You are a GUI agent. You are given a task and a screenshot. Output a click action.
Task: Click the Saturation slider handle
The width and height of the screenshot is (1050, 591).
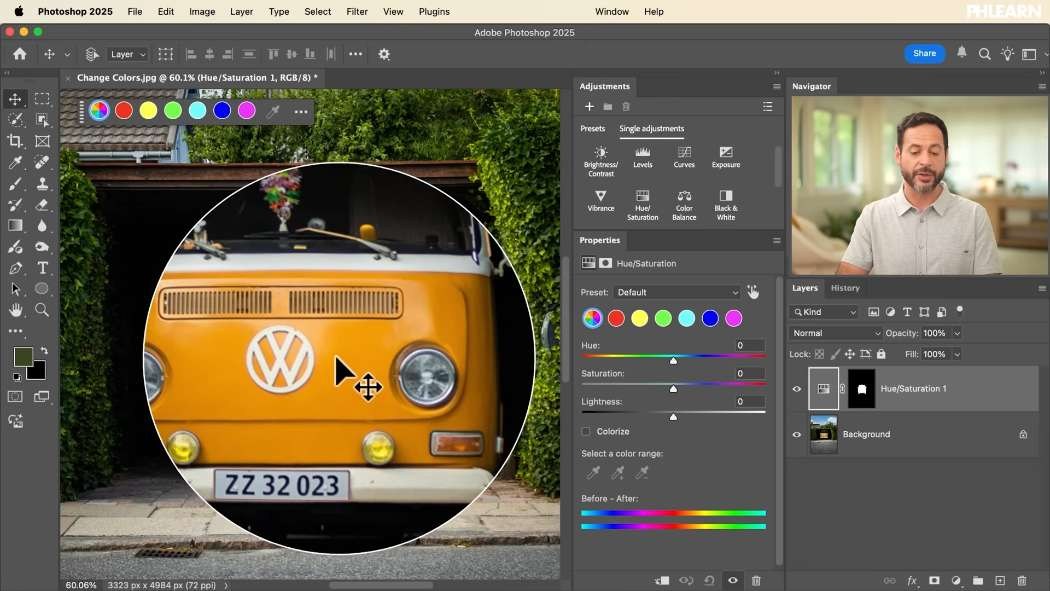[673, 389]
